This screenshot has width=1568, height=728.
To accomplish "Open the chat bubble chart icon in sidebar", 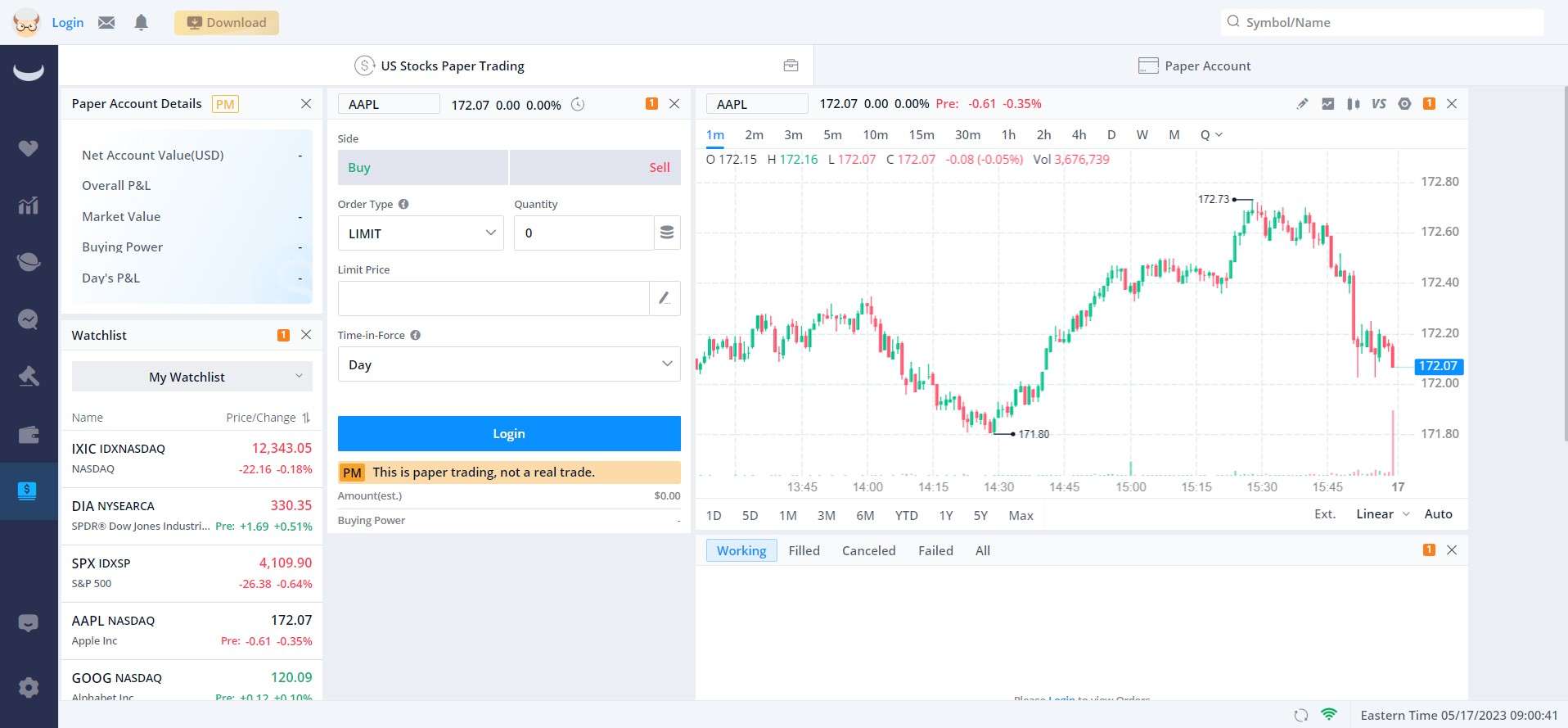I will [x=29, y=319].
